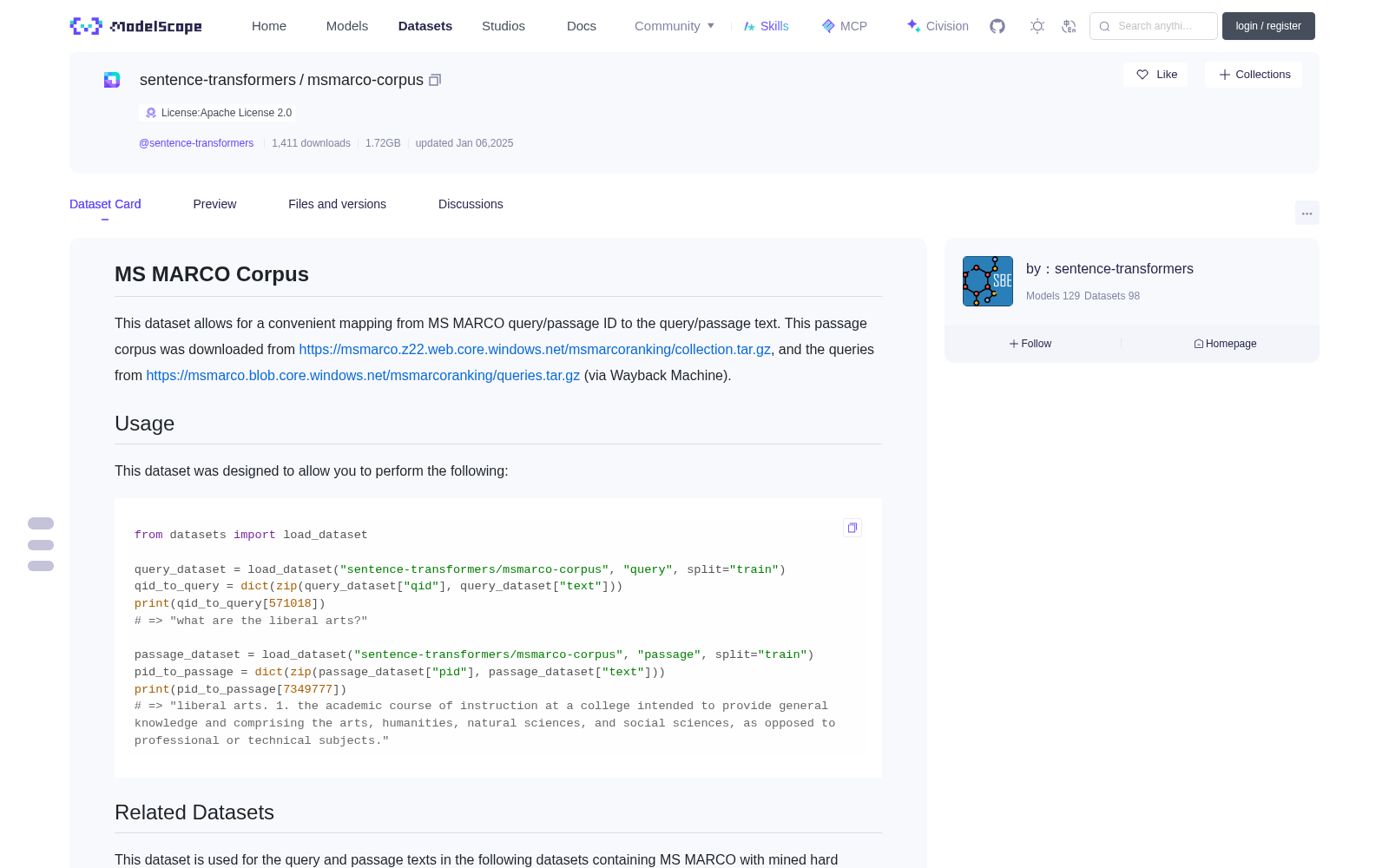Copy the code snippet

pos(852,528)
